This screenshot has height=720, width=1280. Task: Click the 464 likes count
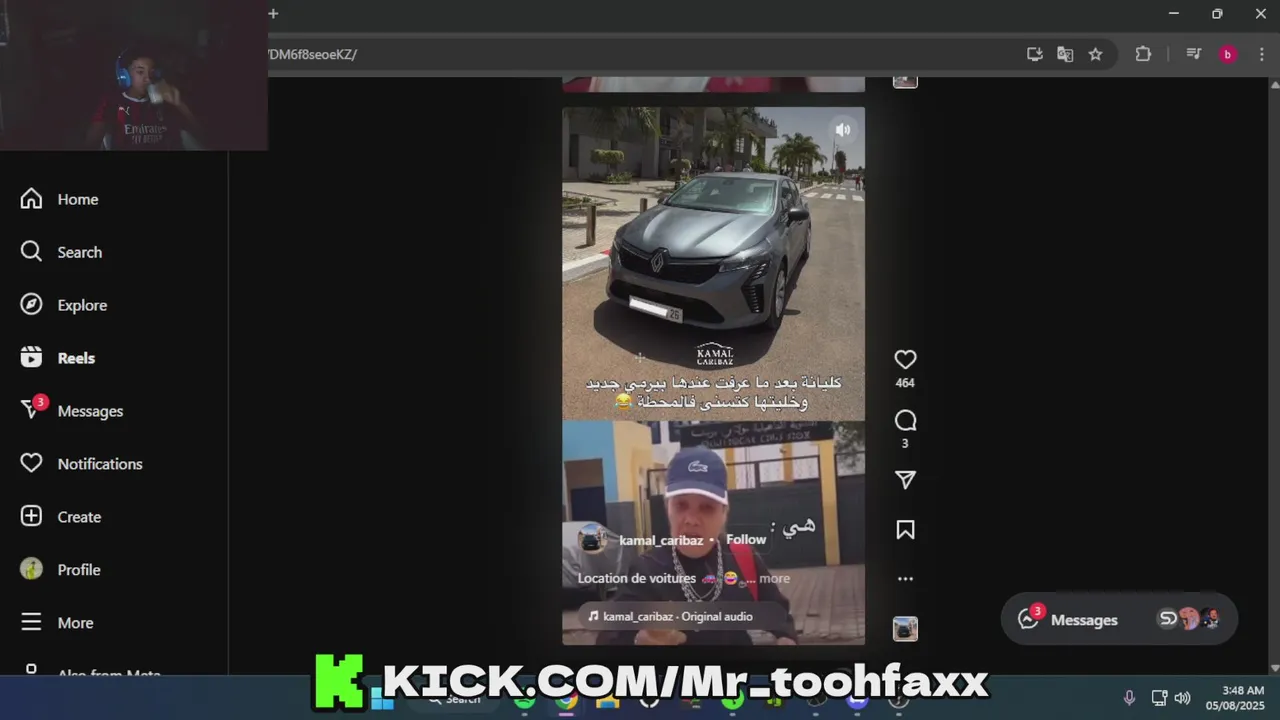click(x=905, y=383)
